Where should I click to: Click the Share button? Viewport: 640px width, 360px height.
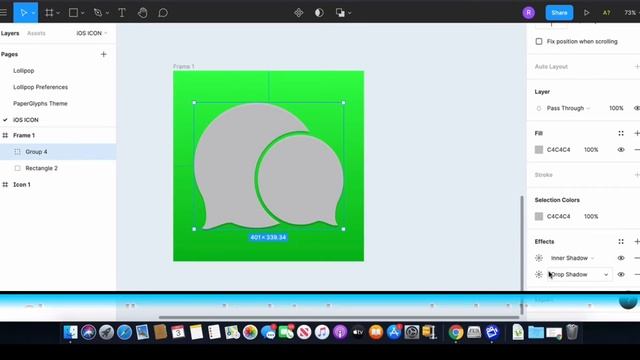(x=559, y=13)
